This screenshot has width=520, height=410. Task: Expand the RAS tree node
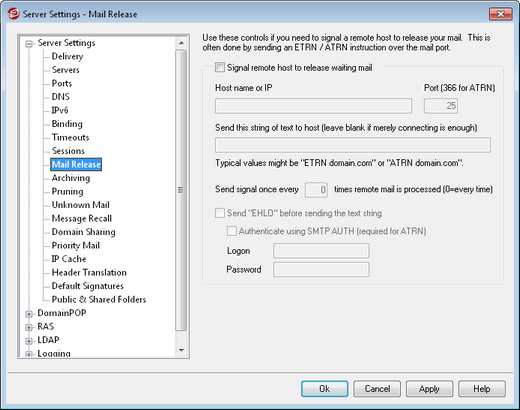(x=29, y=327)
